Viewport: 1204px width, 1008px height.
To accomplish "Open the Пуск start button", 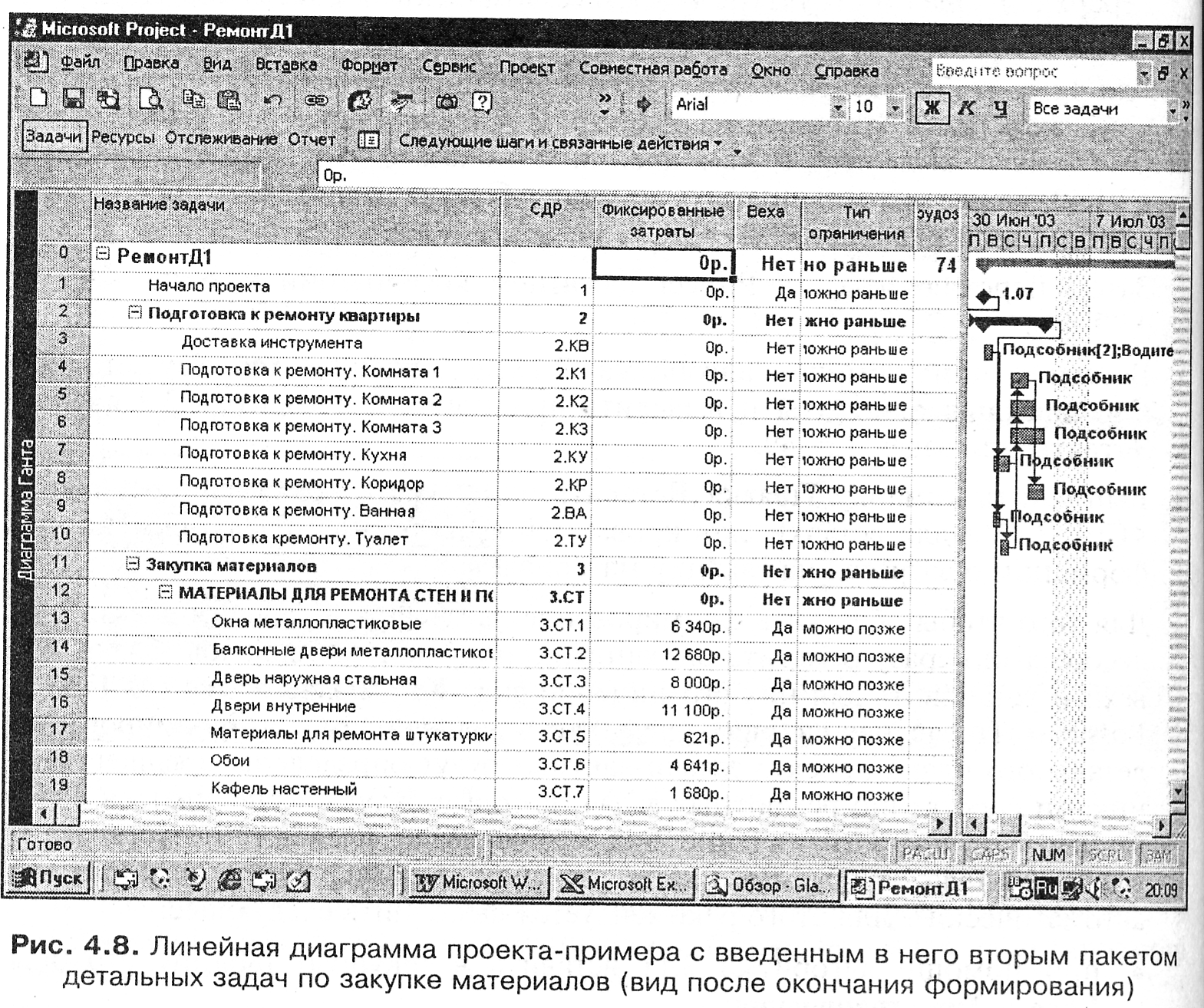I will point(48,878).
